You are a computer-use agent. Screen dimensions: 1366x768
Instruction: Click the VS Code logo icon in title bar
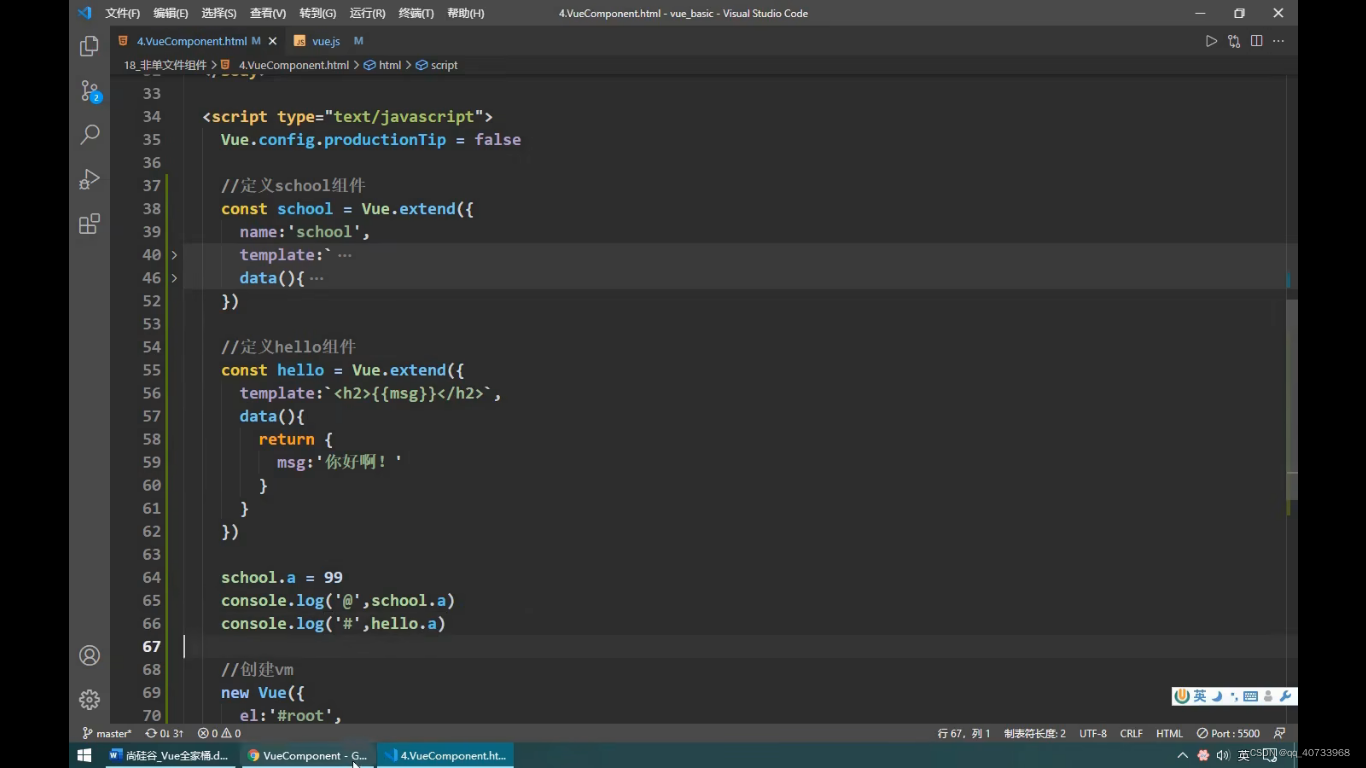(x=84, y=13)
